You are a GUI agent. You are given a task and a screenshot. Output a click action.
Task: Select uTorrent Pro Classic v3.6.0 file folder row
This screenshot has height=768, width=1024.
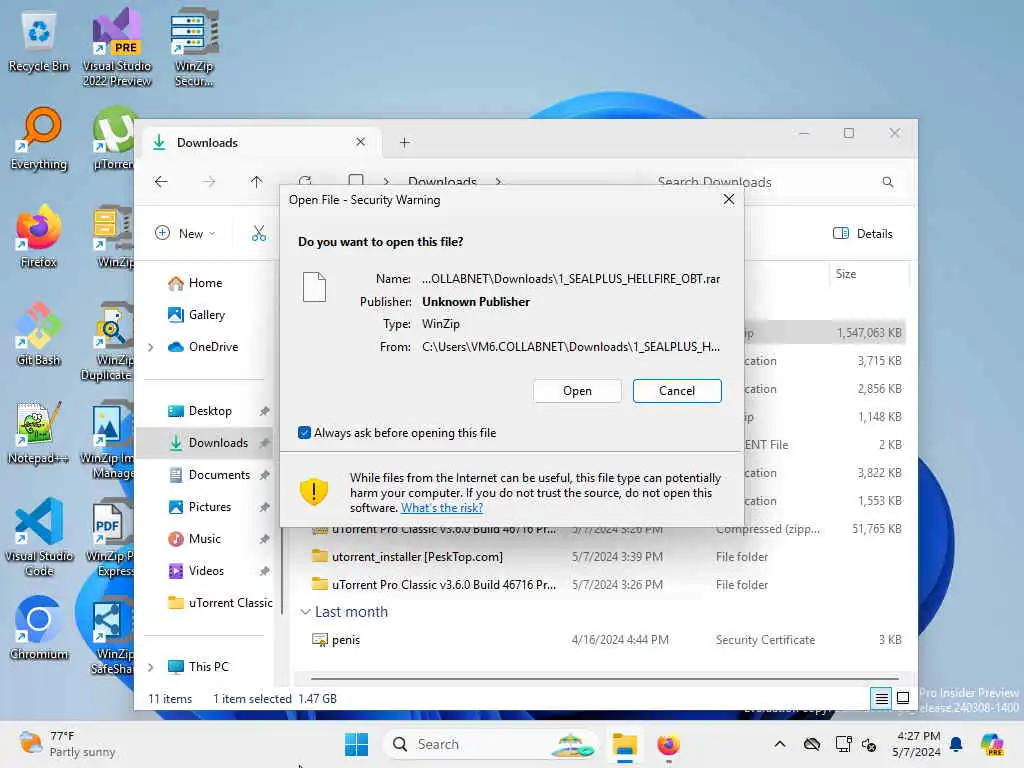click(x=606, y=584)
